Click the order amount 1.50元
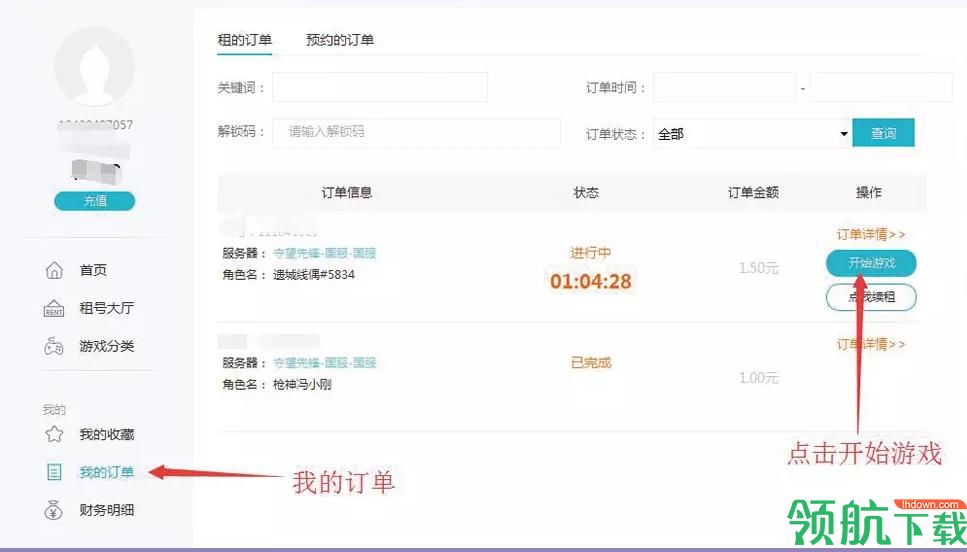 pyautogui.click(x=759, y=268)
